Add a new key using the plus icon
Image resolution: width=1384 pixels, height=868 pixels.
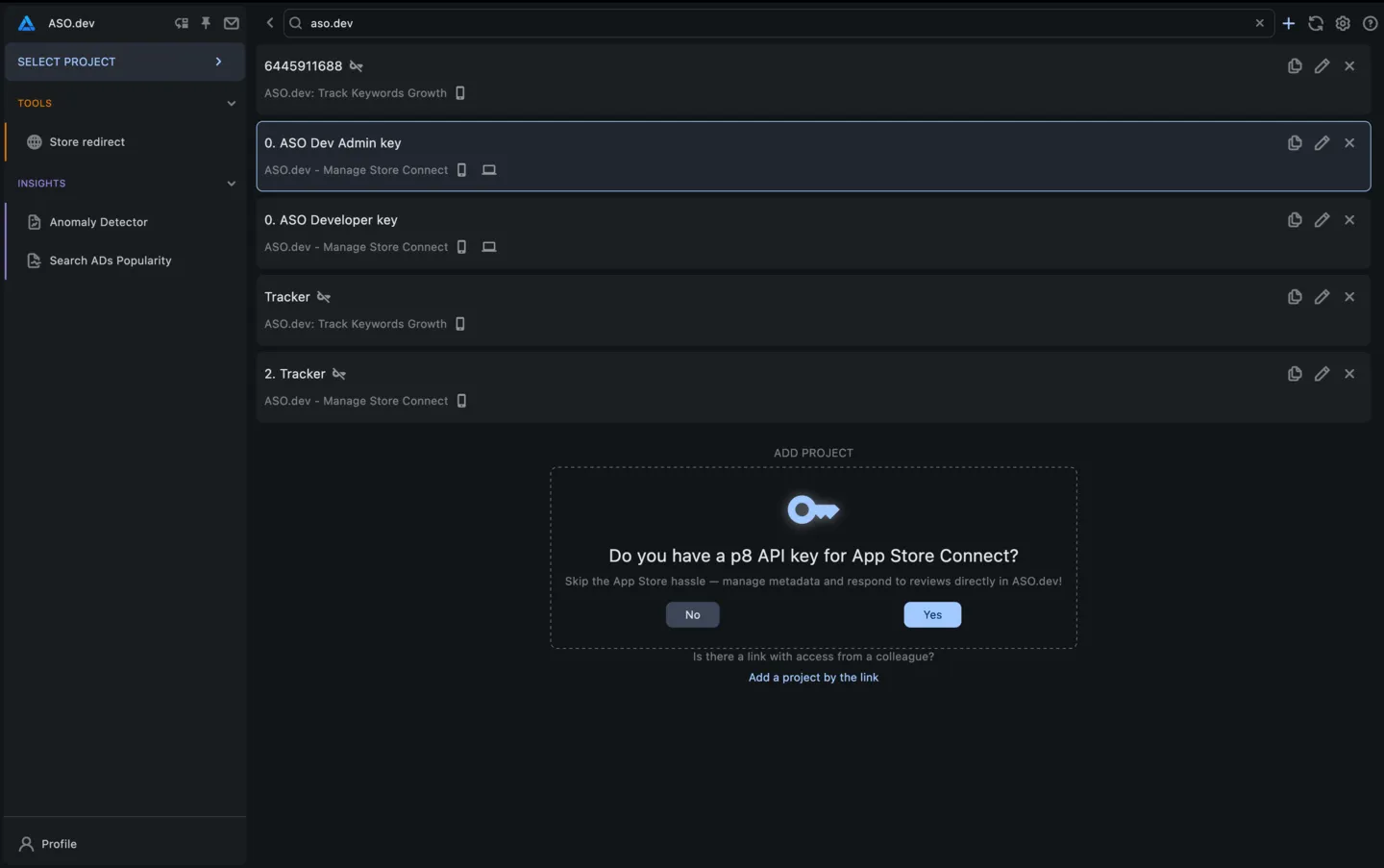tap(1288, 23)
